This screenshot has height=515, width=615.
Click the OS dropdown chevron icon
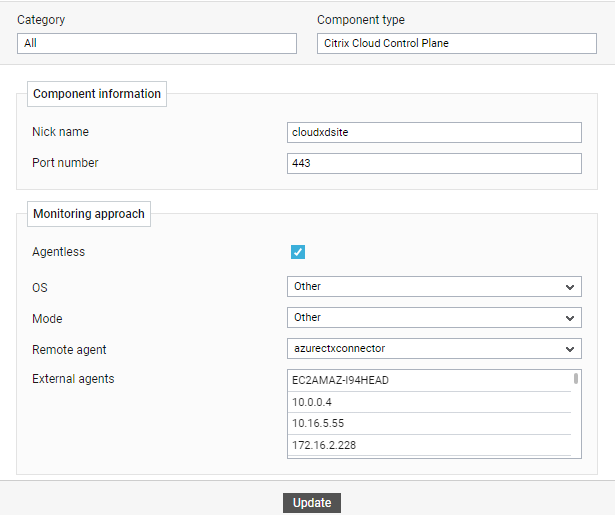570,287
